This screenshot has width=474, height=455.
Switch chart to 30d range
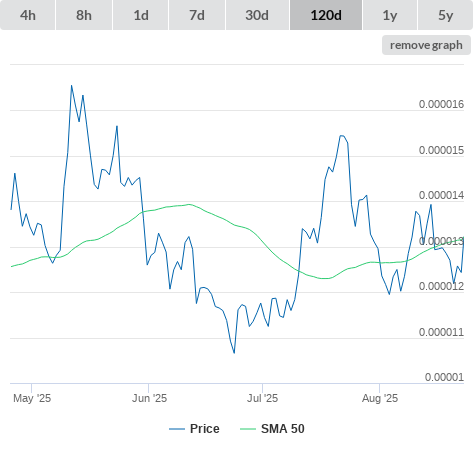tap(257, 15)
